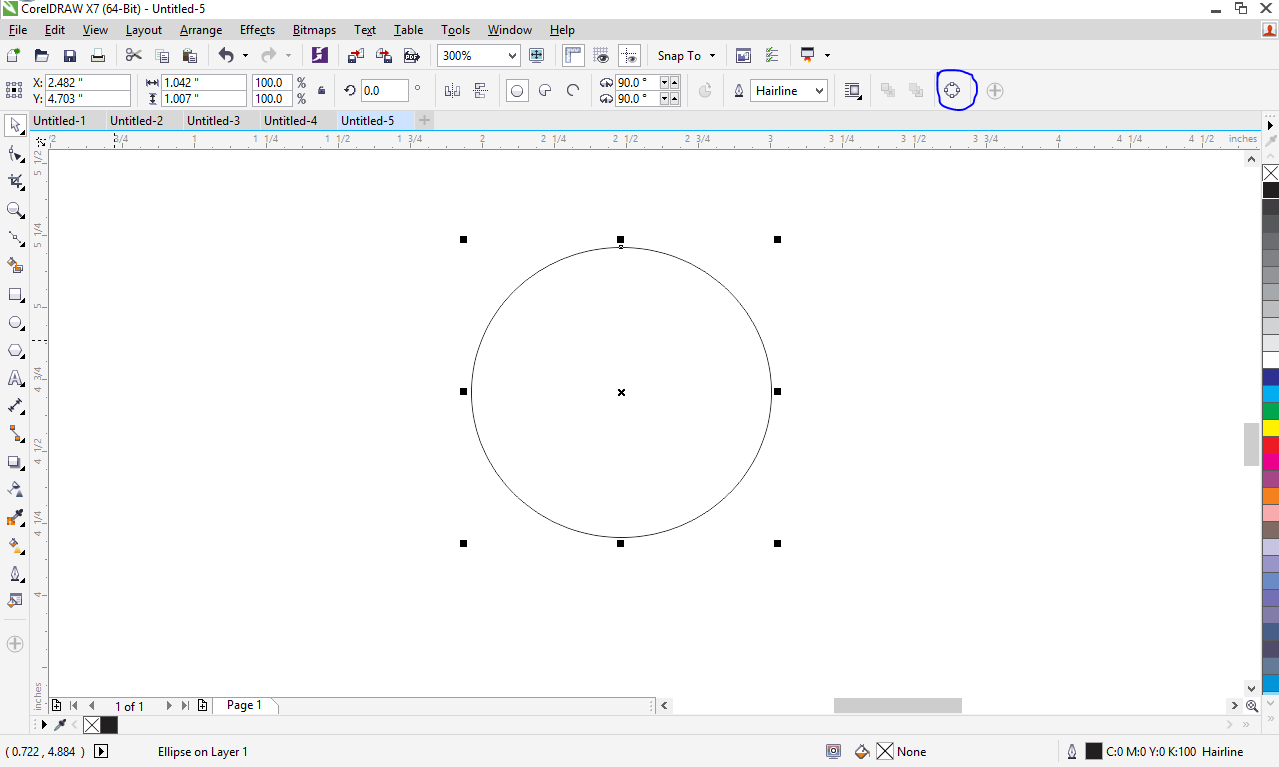Click the Import icon in toolbar
Viewport: 1279px width, 767px height.
[355, 56]
